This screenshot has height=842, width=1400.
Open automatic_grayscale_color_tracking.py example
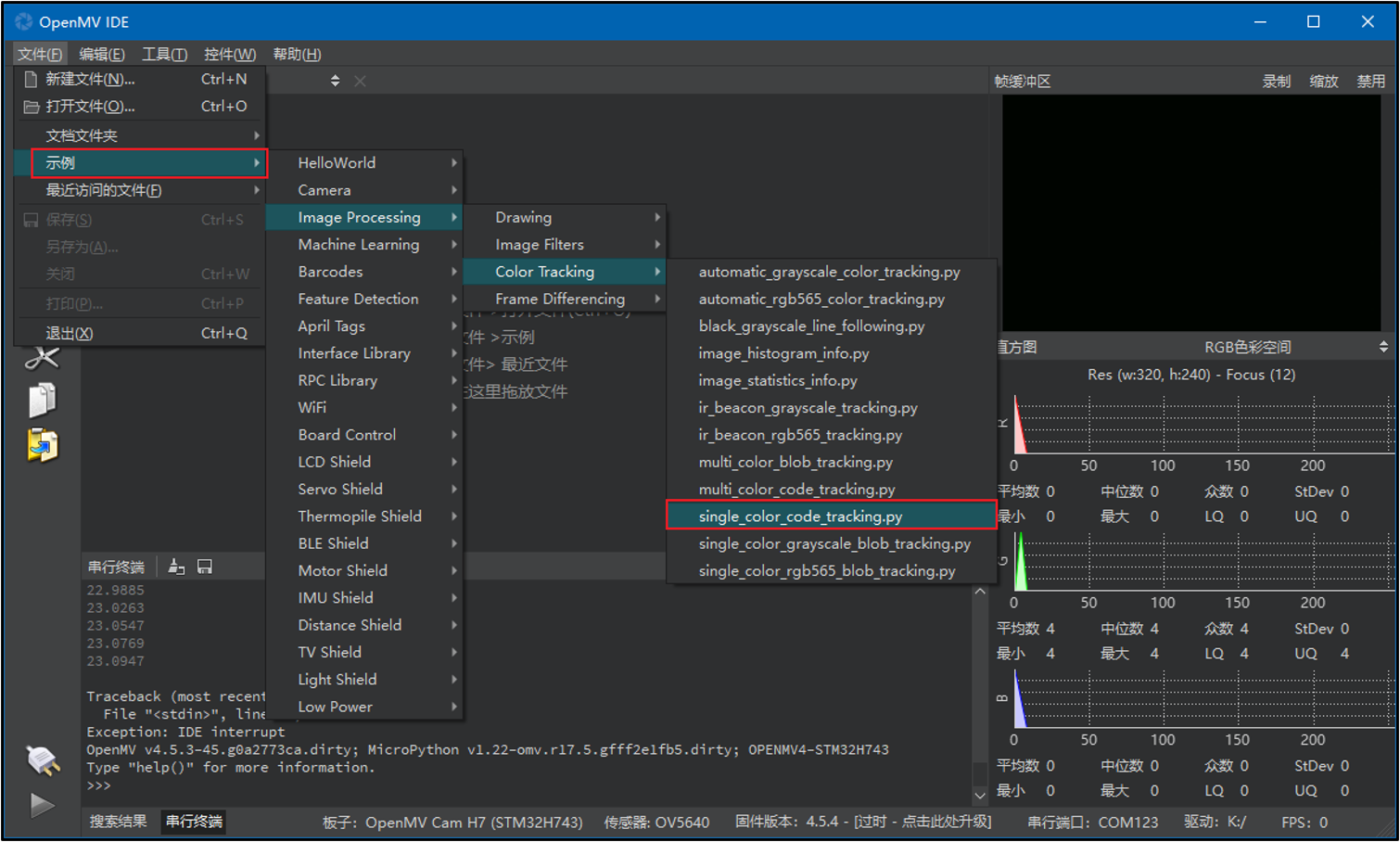[x=832, y=272]
